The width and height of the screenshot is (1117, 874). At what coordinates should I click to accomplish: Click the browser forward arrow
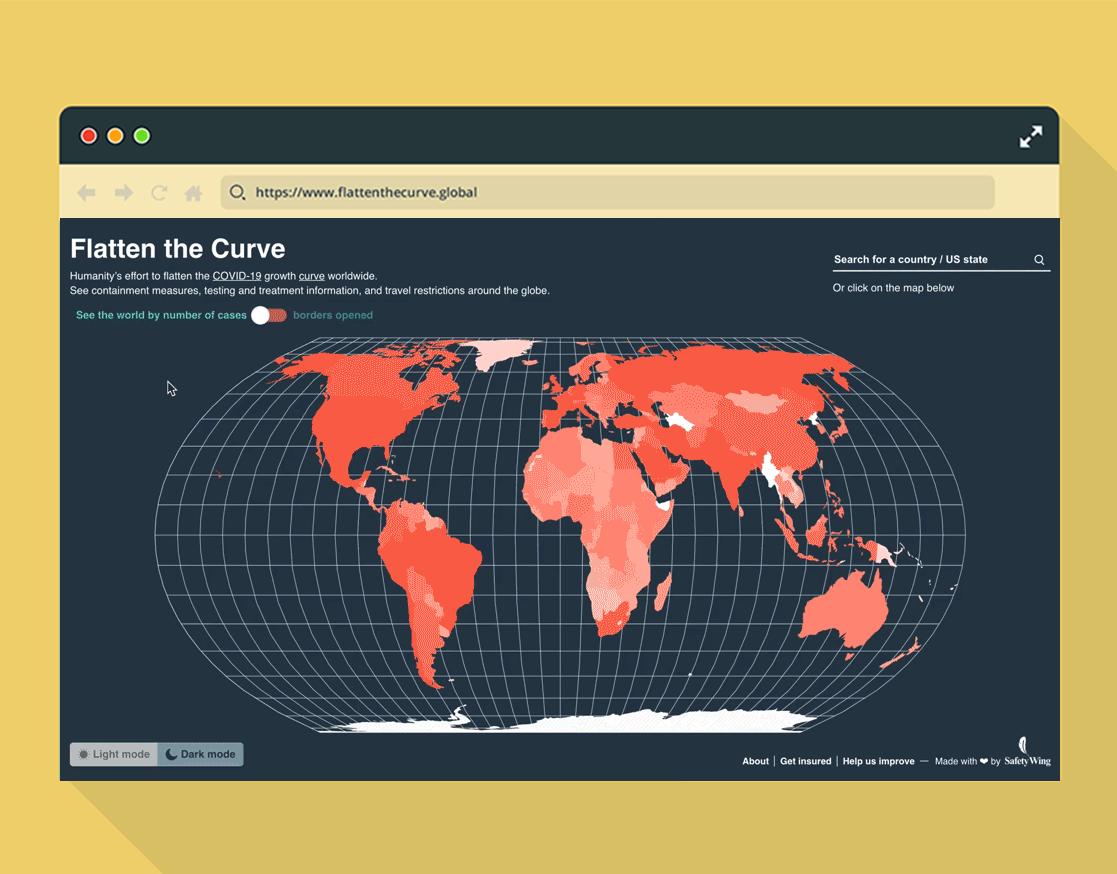[x=124, y=192]
